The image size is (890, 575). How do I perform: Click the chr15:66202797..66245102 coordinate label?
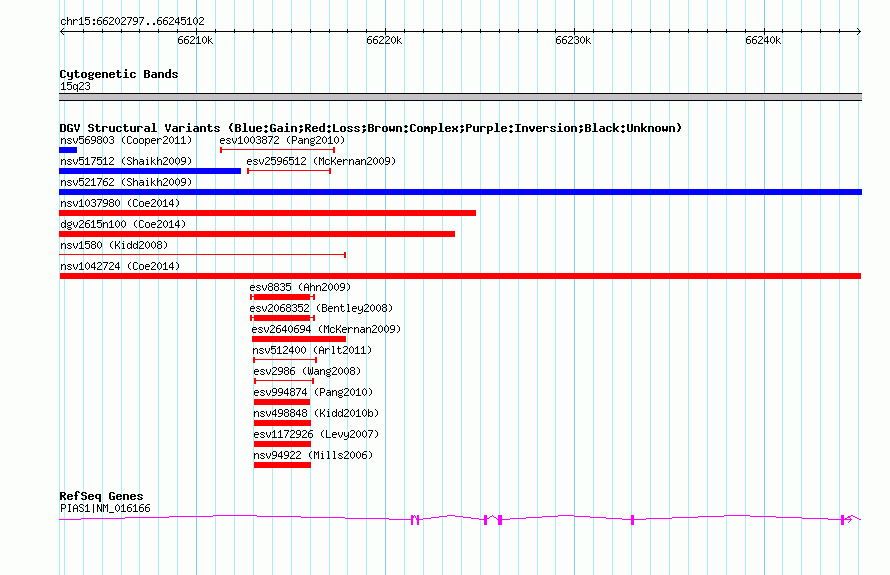[x=132, y=22]
